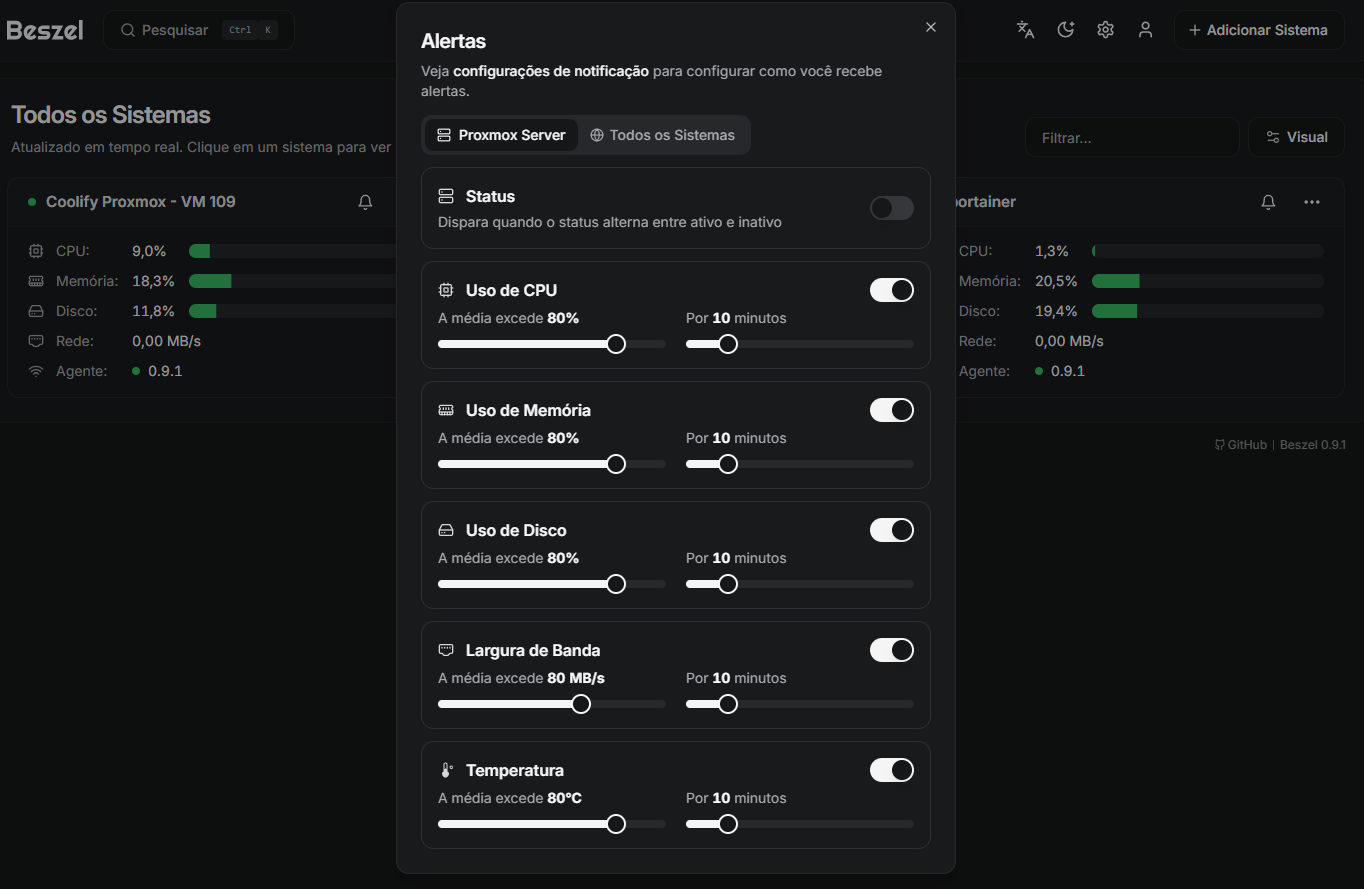The width and height of the screenshot is (1364, 889).
Task: Open three-dot menu on Portainer card
Action: [x=1312, y=202]
